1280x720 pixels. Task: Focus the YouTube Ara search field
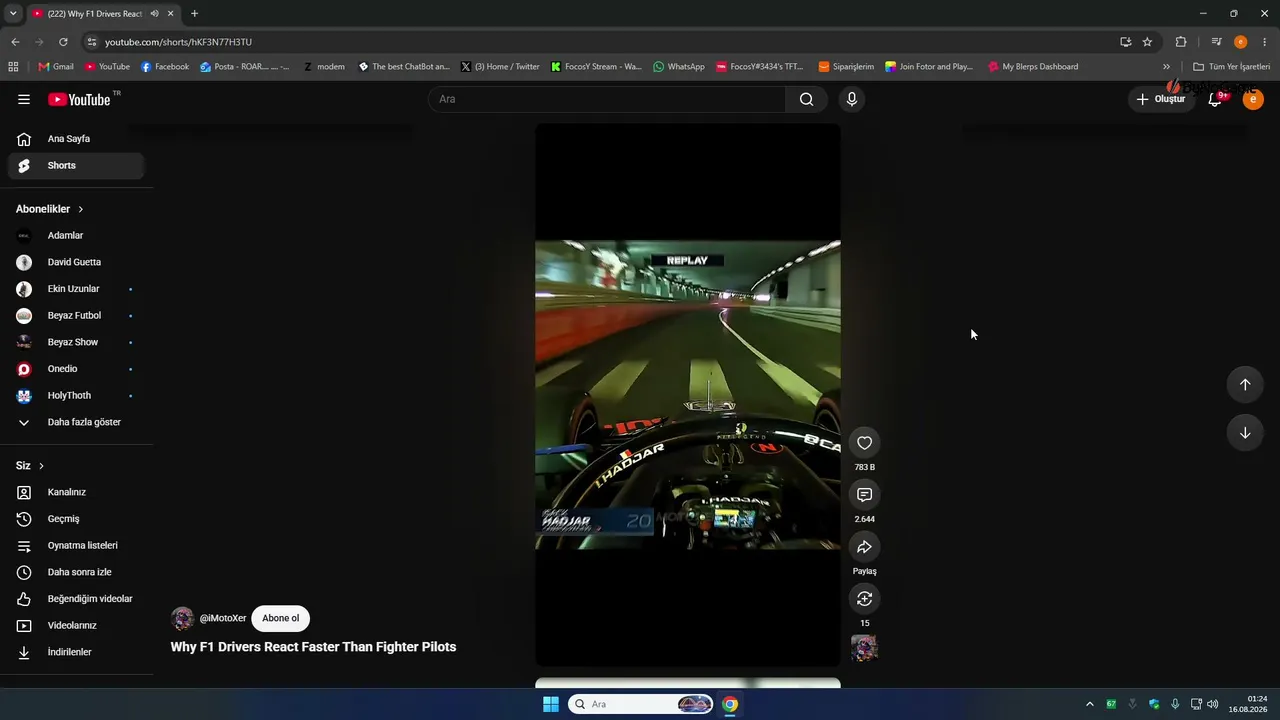[607, 99]
